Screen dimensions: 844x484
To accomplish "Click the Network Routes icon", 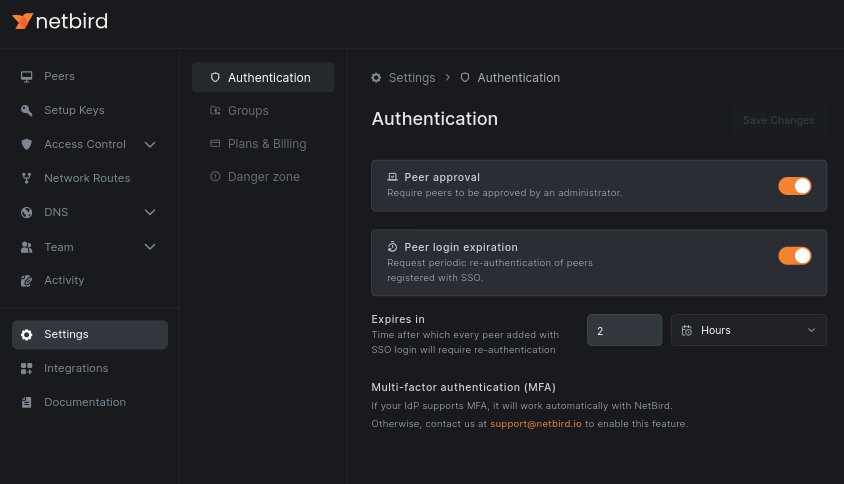I will point(26,179).
